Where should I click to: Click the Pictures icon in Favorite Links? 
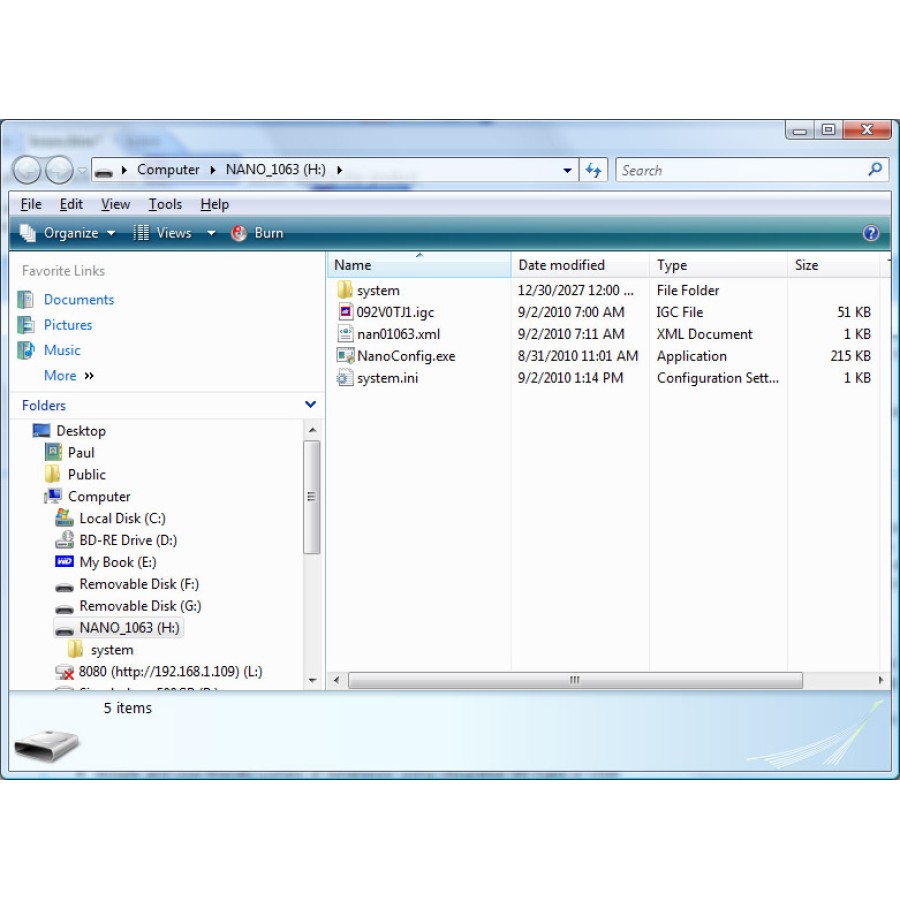coord(25,324)
